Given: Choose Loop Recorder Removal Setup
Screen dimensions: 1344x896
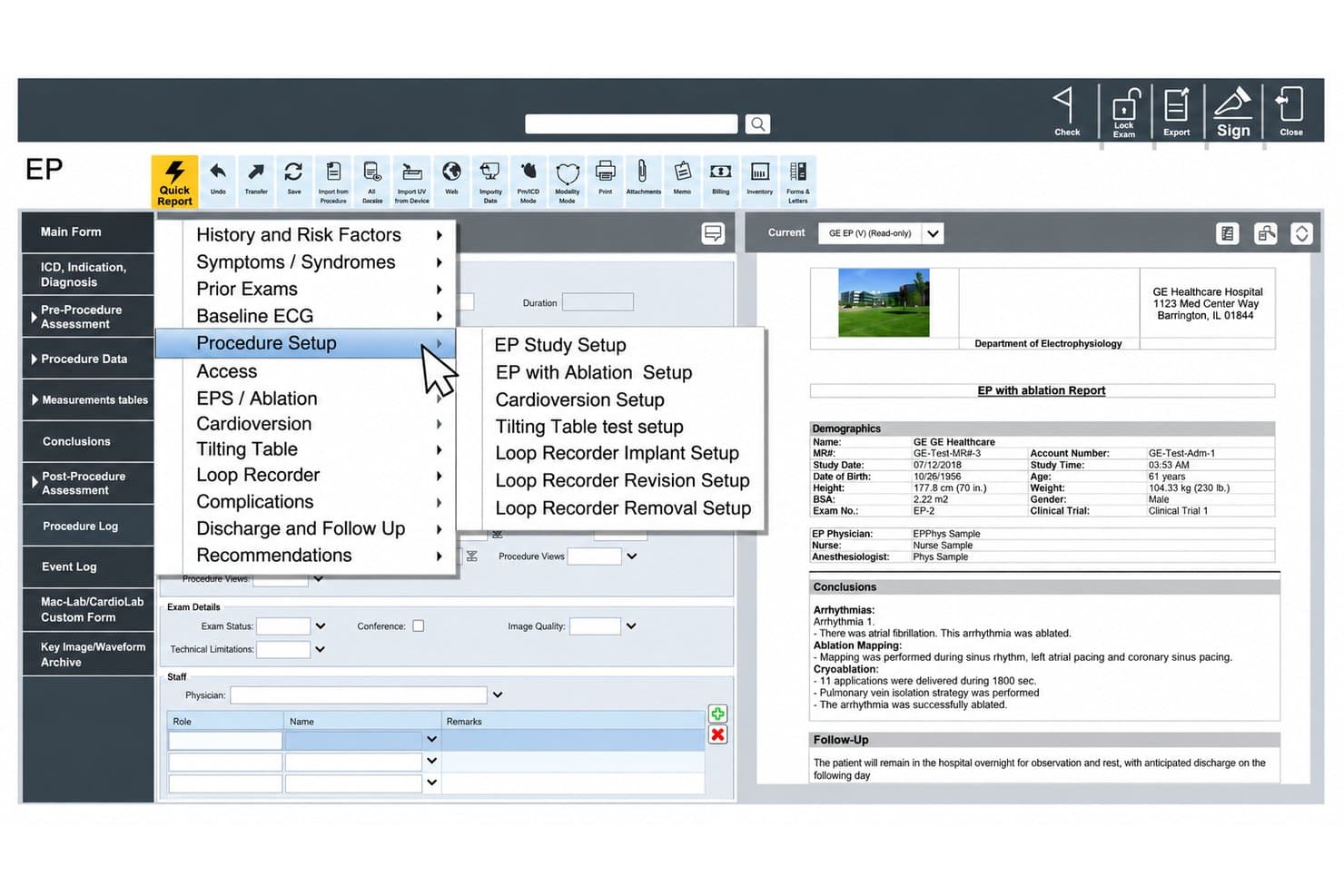Looking at the screenshot, I should pyautogui.click(x=623, y=508).
